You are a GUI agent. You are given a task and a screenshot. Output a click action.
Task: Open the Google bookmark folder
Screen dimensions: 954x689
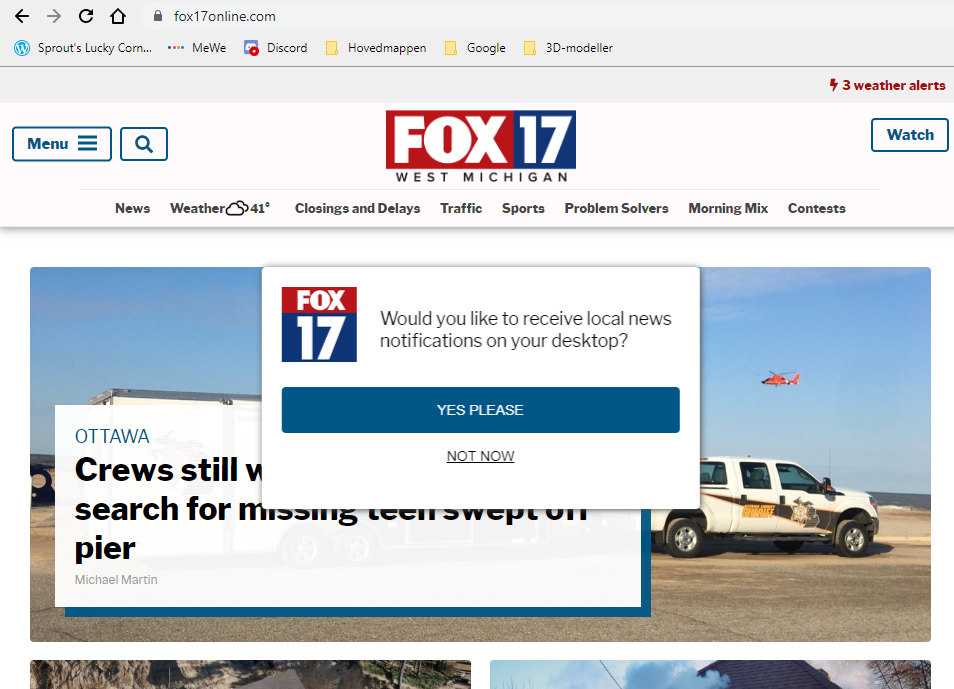coord(475,48)
